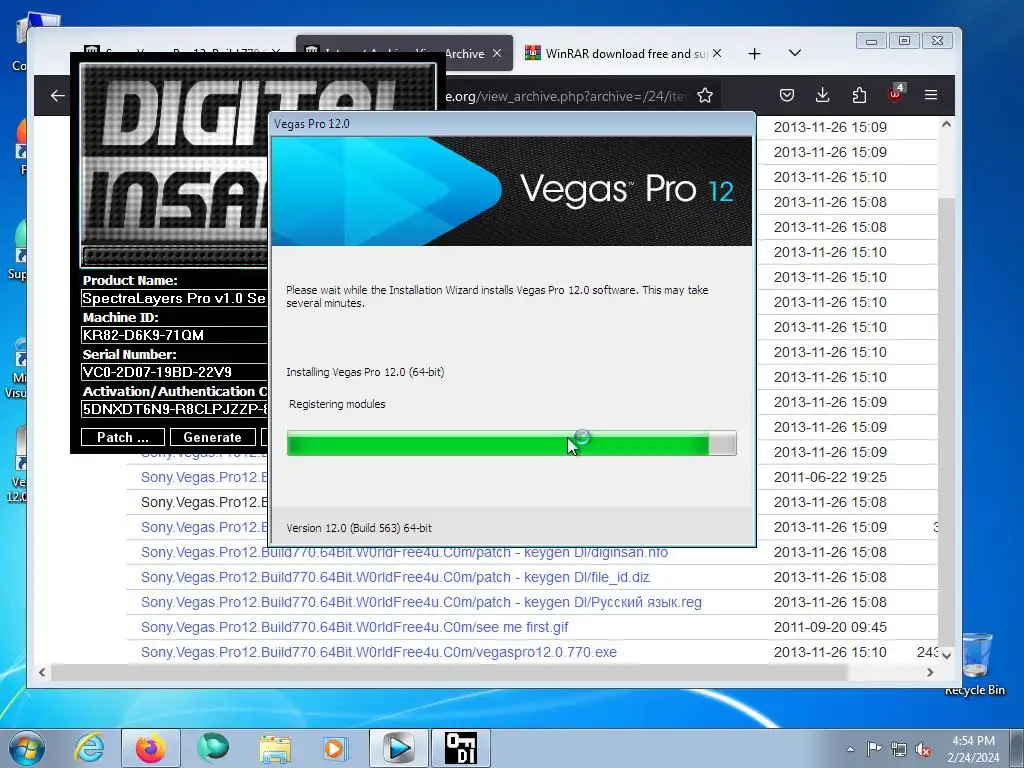Switch to Vegas Pro installer taskbar button
Screen dimensions: 1024x768
click(x=399, y=748)
